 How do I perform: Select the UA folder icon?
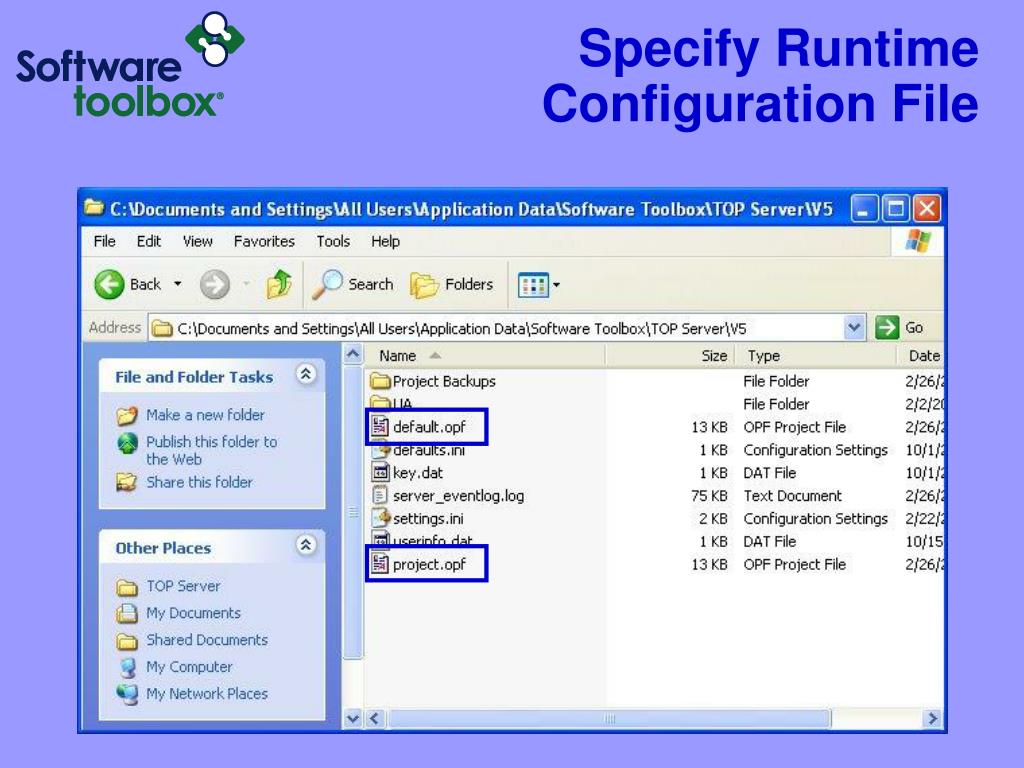click(380, 402)
